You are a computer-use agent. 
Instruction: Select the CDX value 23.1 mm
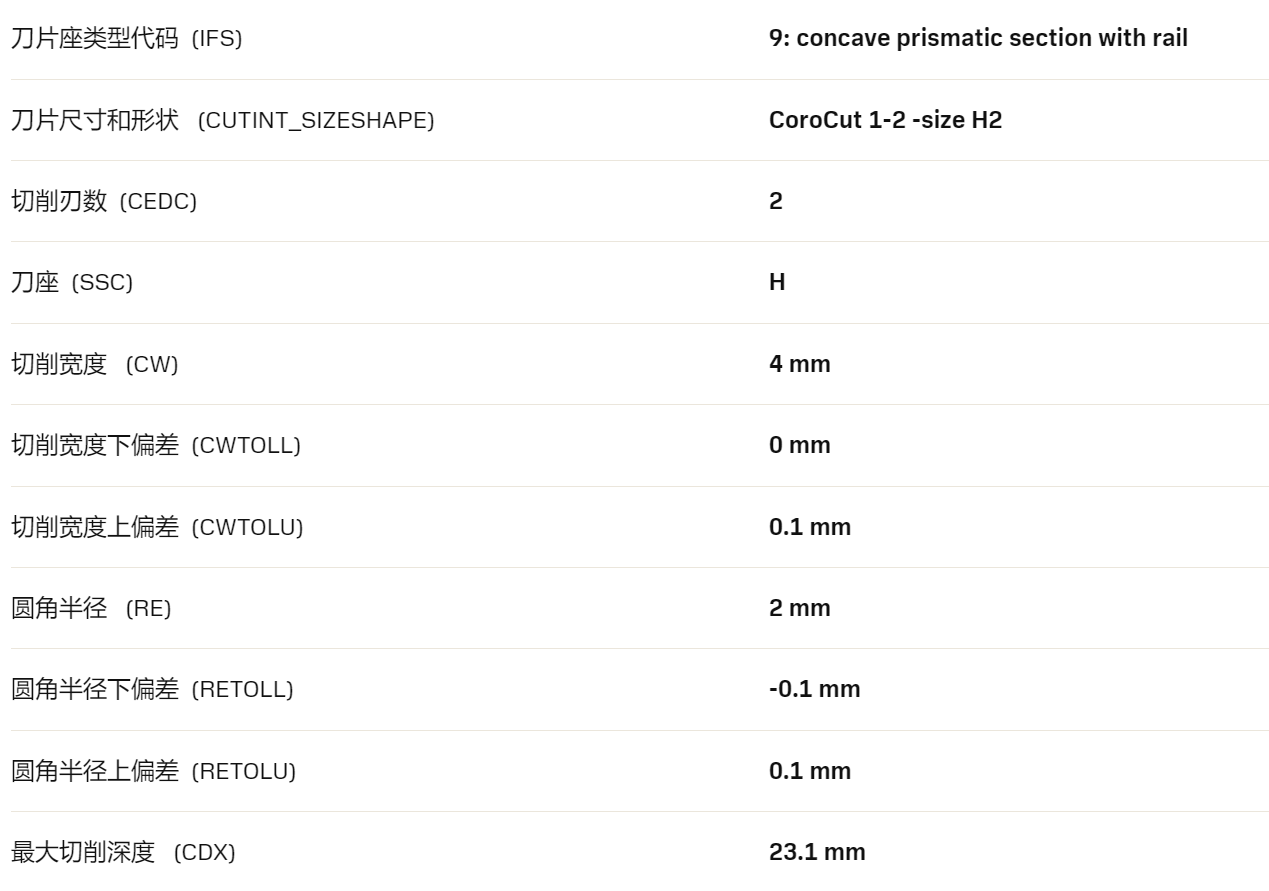[x=817, y=853]
